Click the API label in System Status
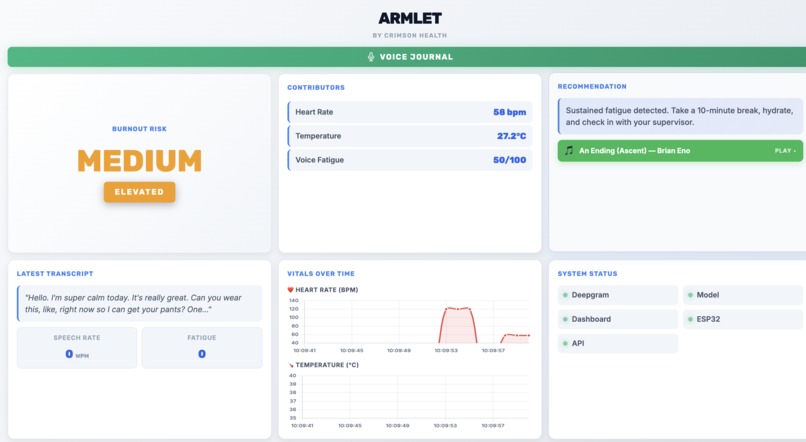 pyautogui.click(x=578, y=343)
